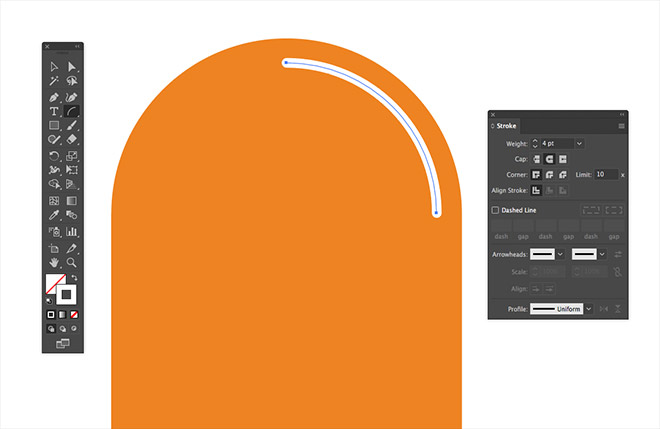Viewport: 660px width, 429px height.
Task: Collapse the Stroke panel with double arrows
Action: click(x=622, y=115)
